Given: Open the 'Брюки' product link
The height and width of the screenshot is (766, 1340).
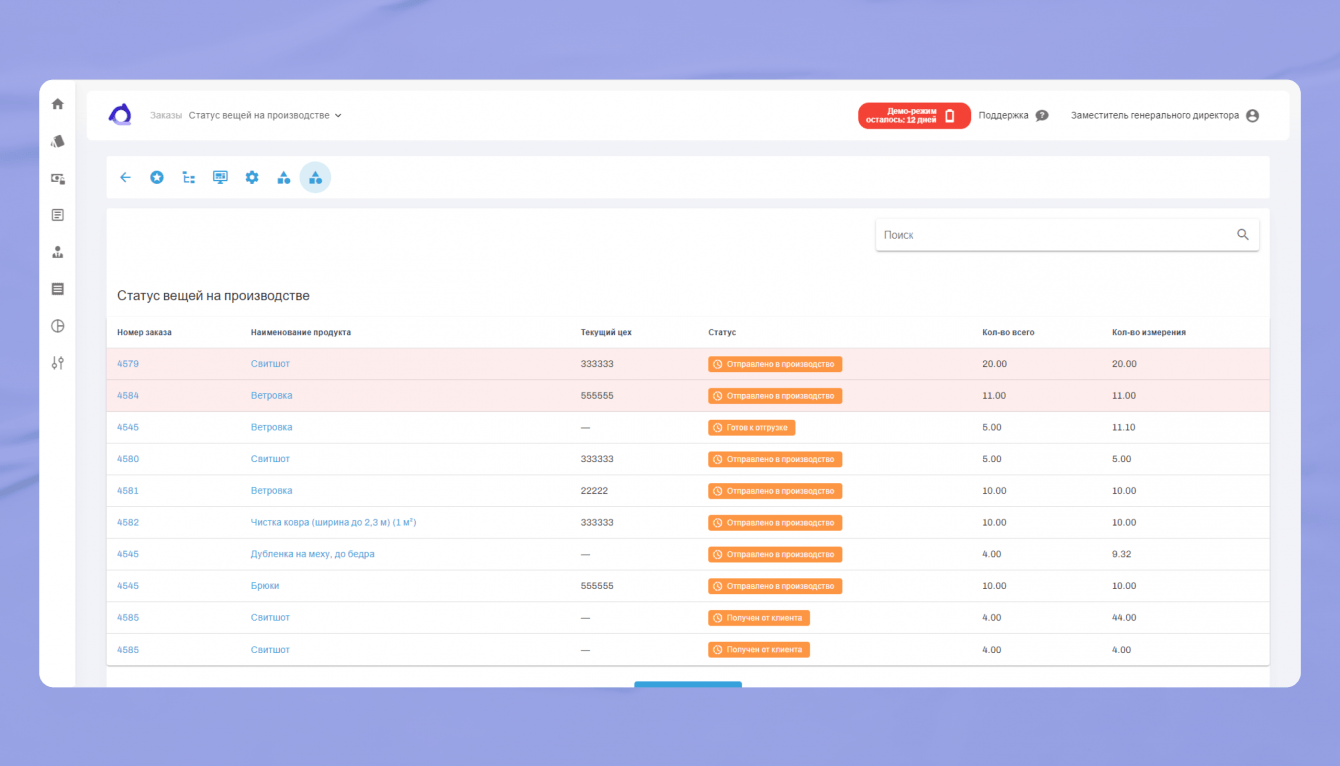Looking at the screenshot, I should pyautogui.click(x=265, y=586).
